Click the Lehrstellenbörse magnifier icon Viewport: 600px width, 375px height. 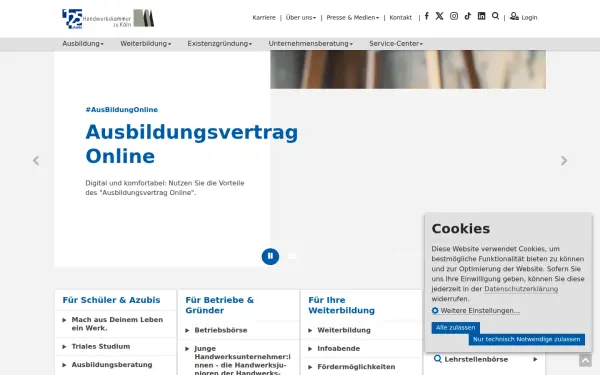[437, 359]
